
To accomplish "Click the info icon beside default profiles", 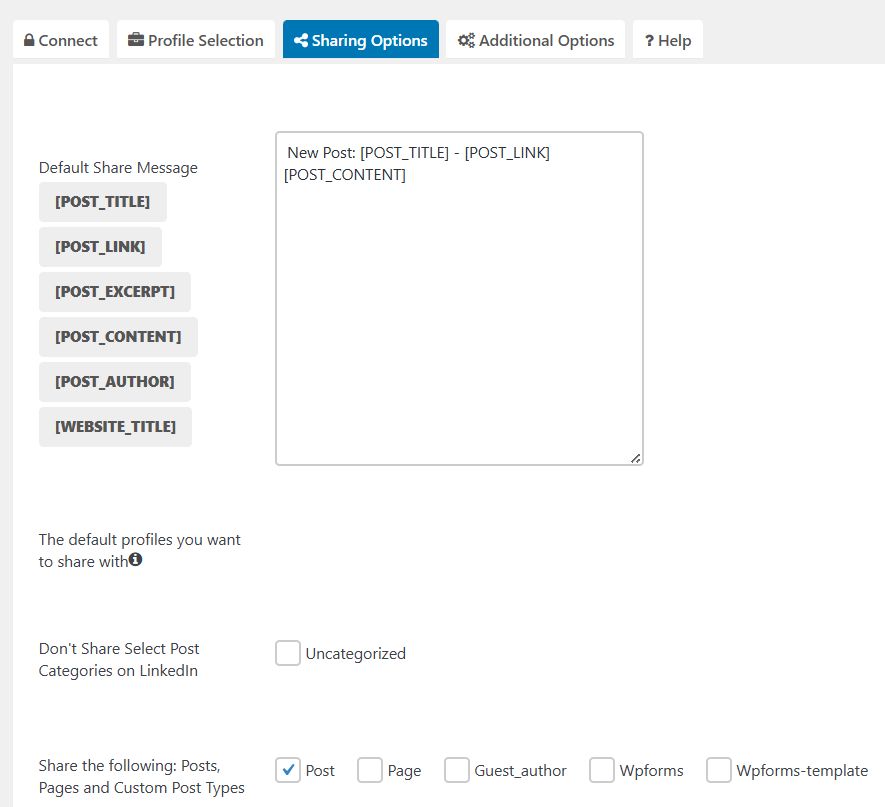I will (136, 560).
